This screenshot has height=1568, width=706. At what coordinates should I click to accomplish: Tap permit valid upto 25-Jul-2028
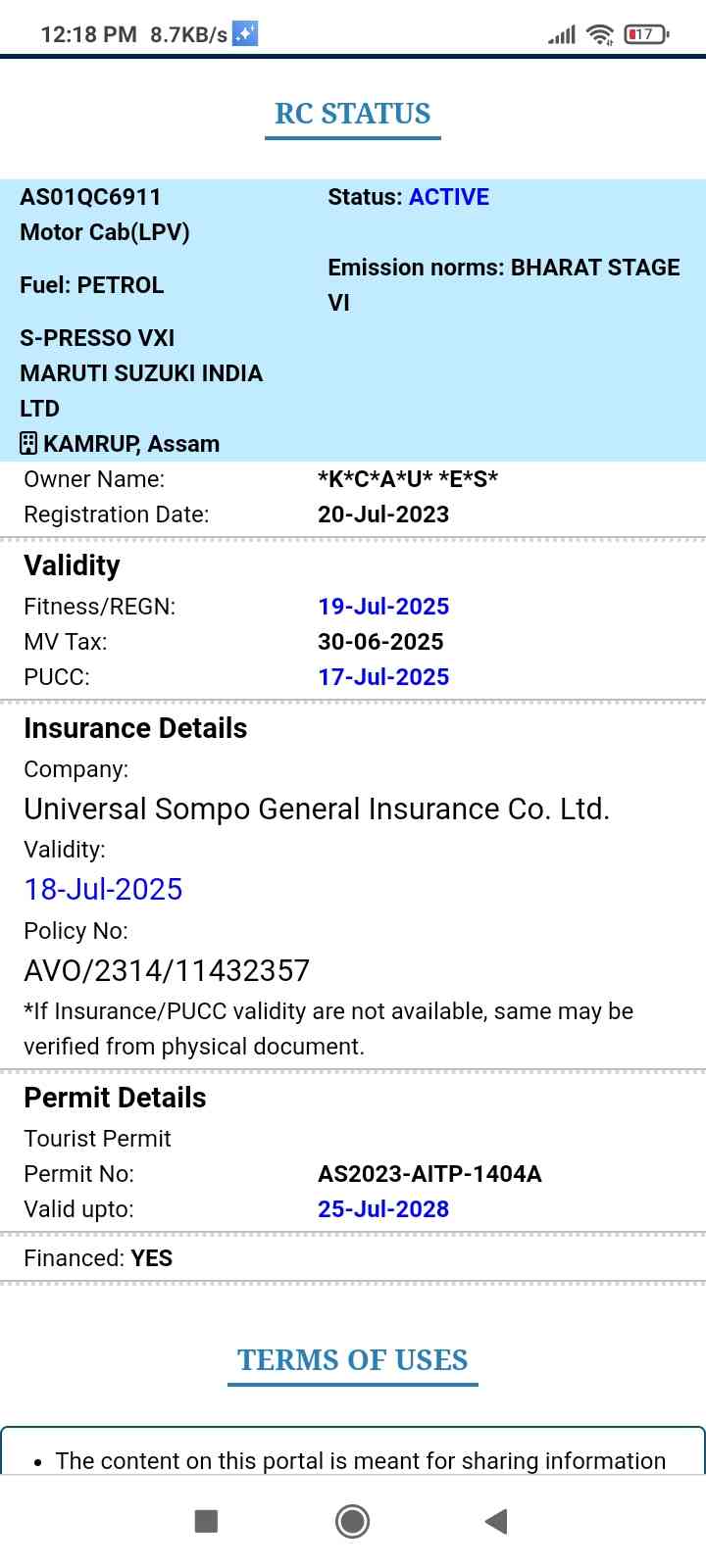pos(383,1209)
